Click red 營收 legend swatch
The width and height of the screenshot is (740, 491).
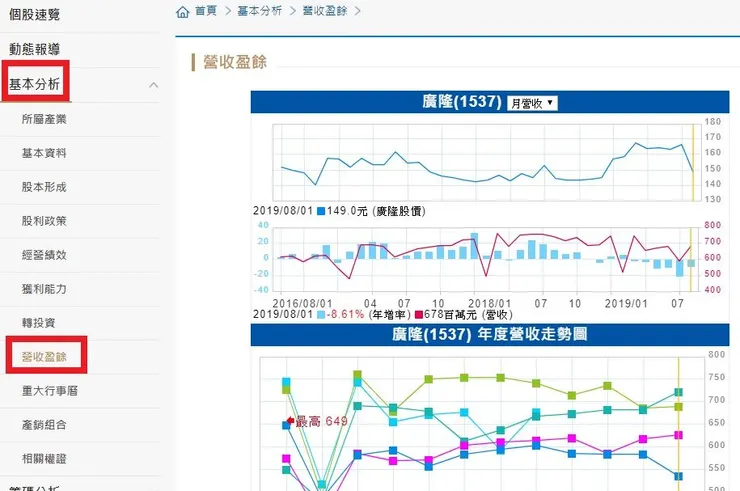pos(418,314)
